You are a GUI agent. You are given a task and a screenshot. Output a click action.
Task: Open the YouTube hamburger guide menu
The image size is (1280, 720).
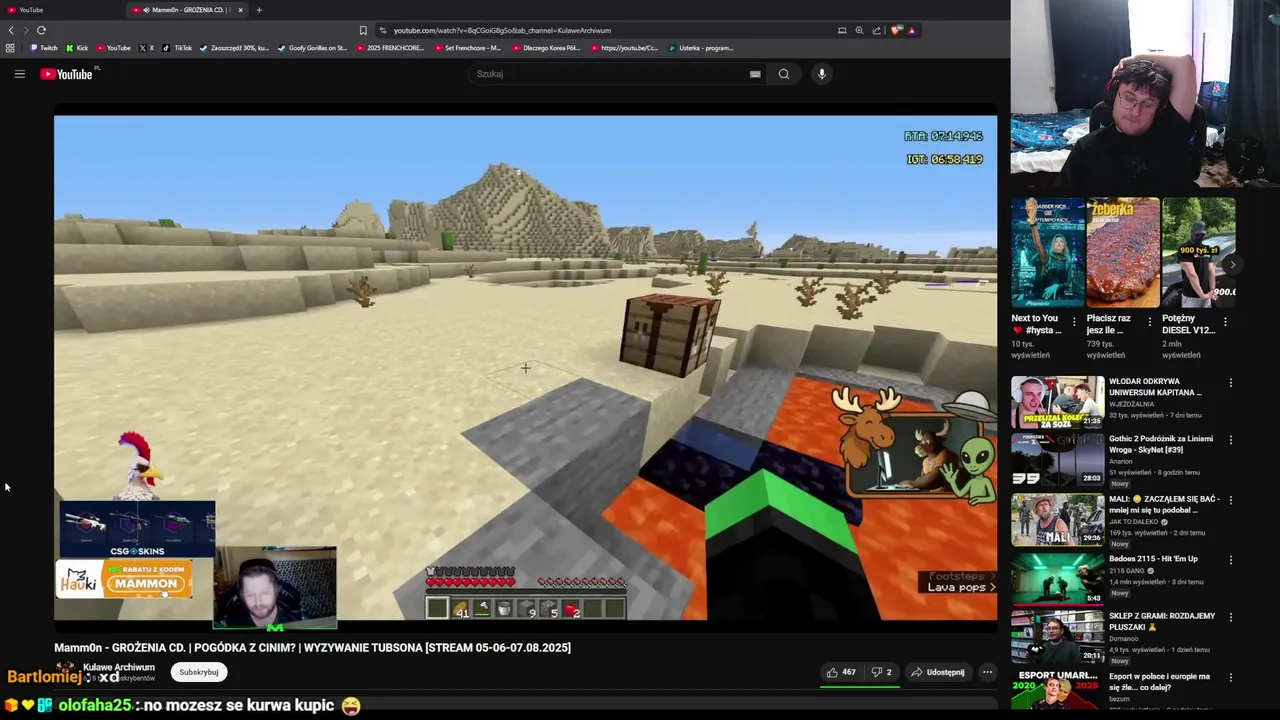19,74
